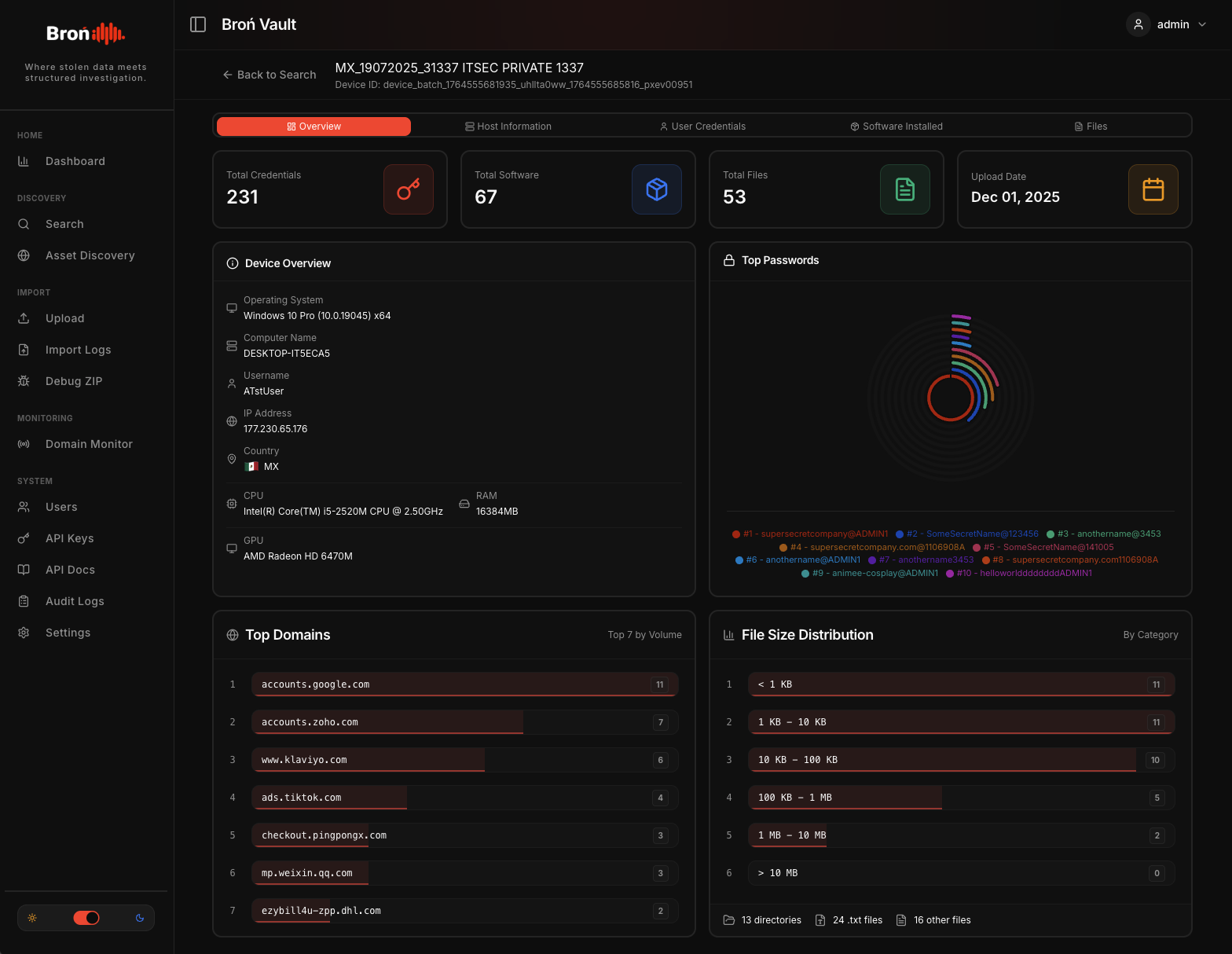Click the Domain Monitor radar icon
1232x954 pixels.
(24, 444)
